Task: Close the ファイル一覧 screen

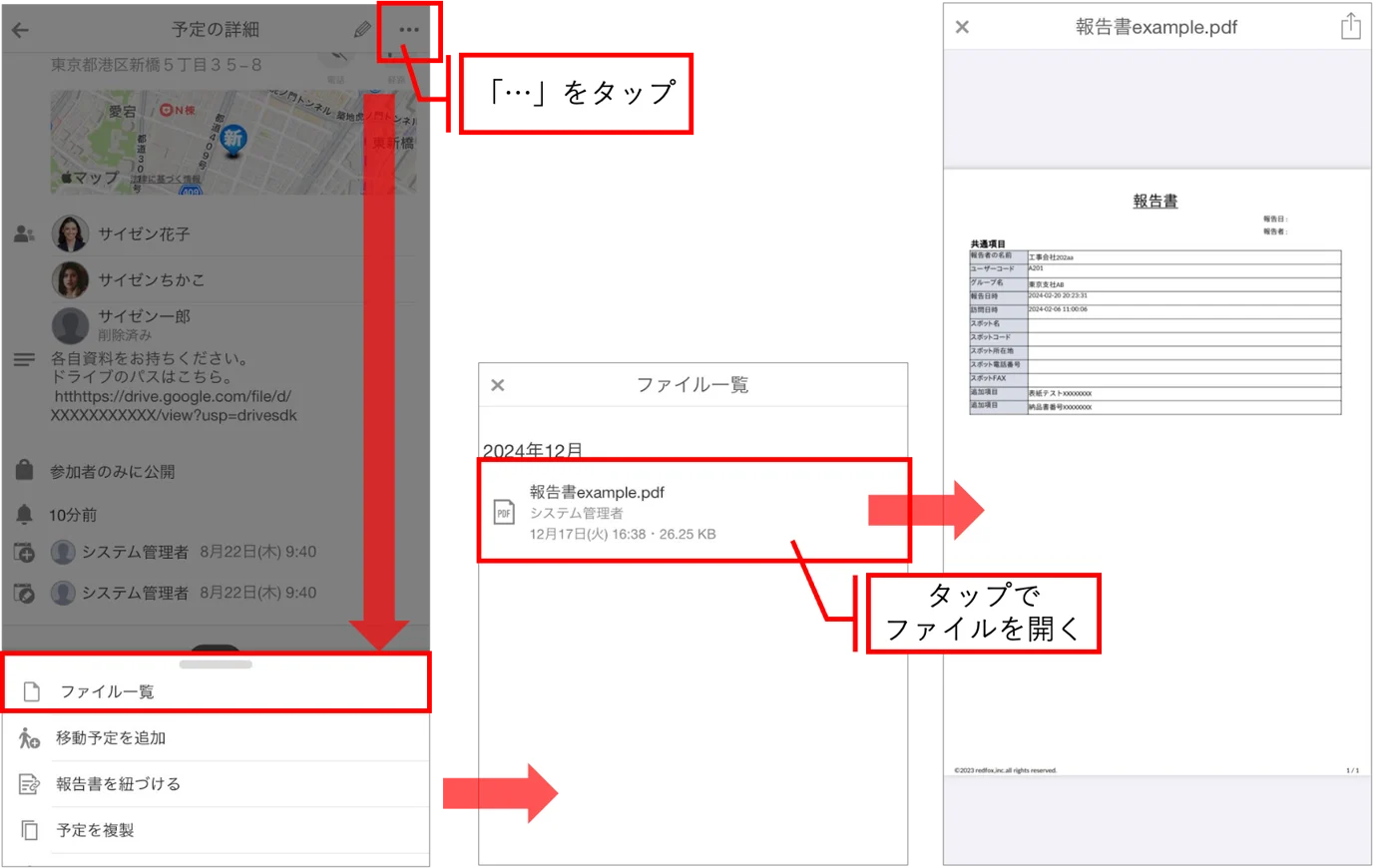Action: click(x=498, y=385)
